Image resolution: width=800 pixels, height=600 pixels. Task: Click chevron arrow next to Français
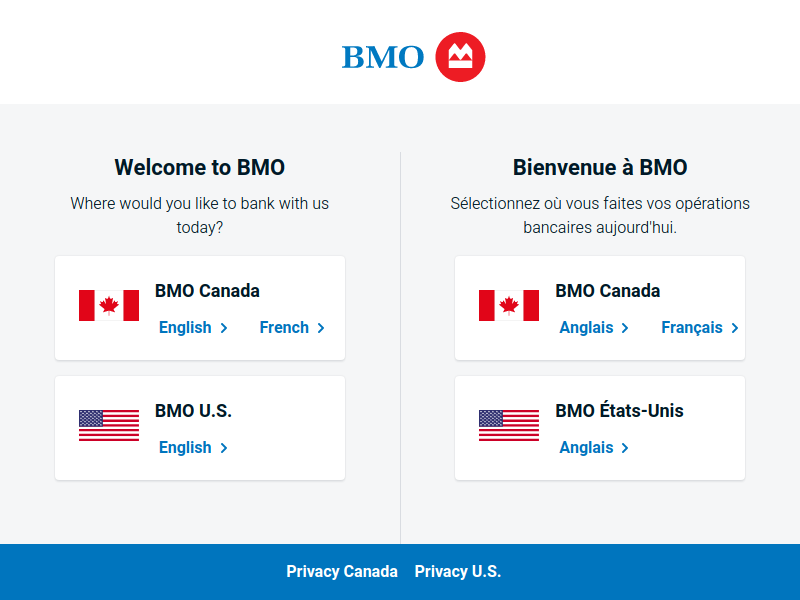coord(735,328)
